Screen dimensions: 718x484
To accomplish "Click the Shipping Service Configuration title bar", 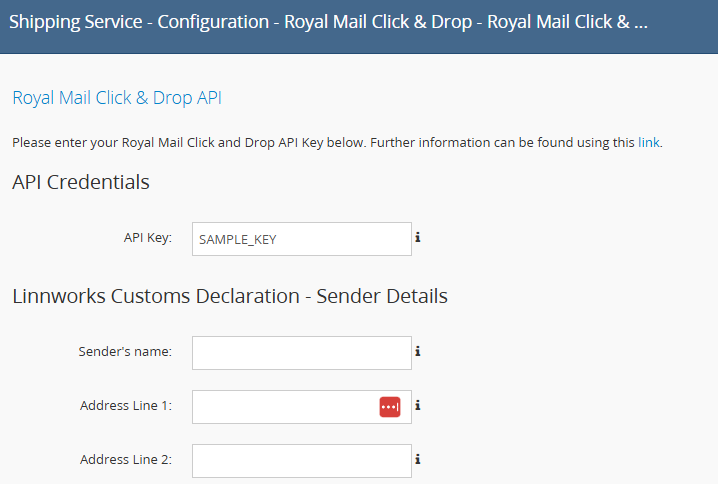I will click(328, 21).
